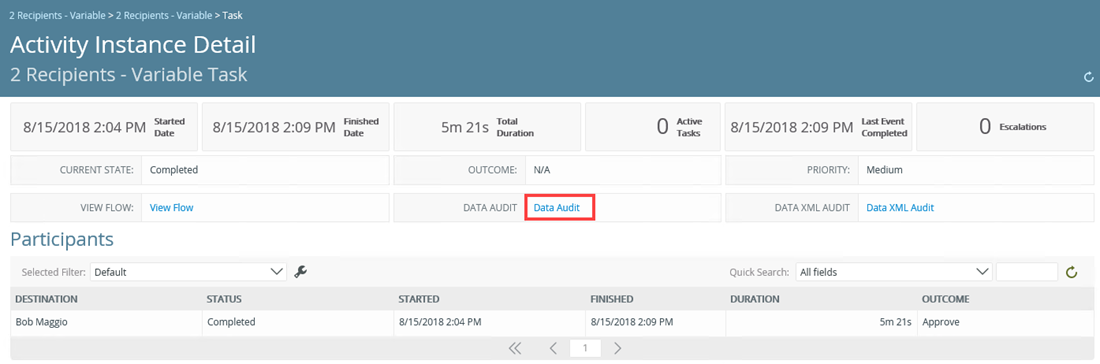
Task: Open the View Flow link
Action: [172, 208]
